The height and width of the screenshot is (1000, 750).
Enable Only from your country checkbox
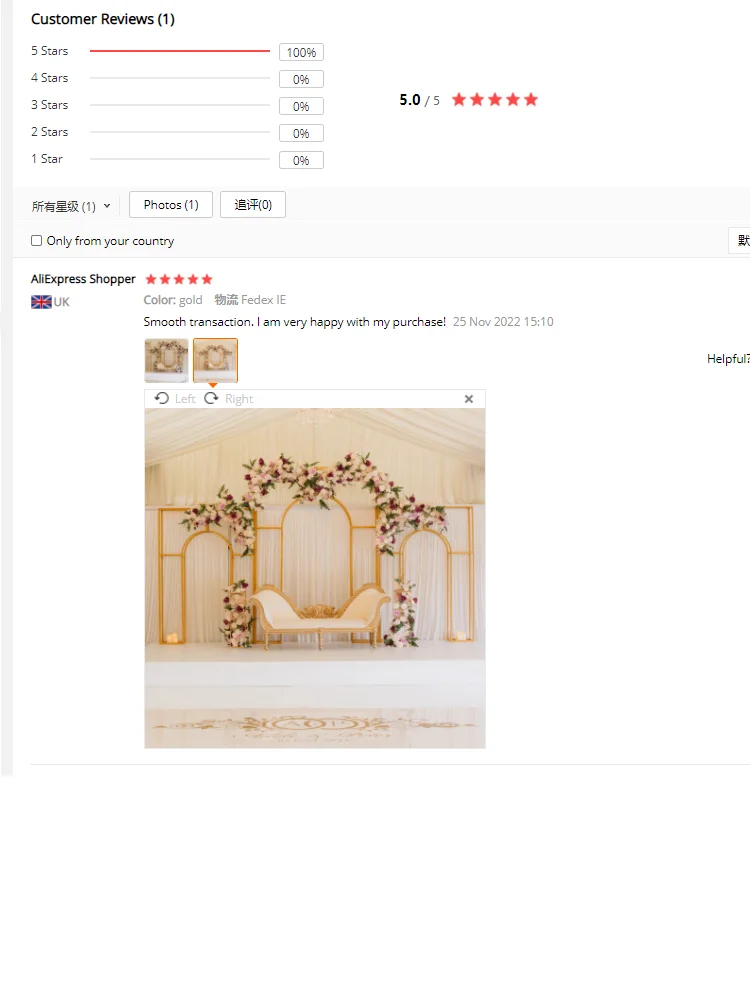(x=36, y=240)
